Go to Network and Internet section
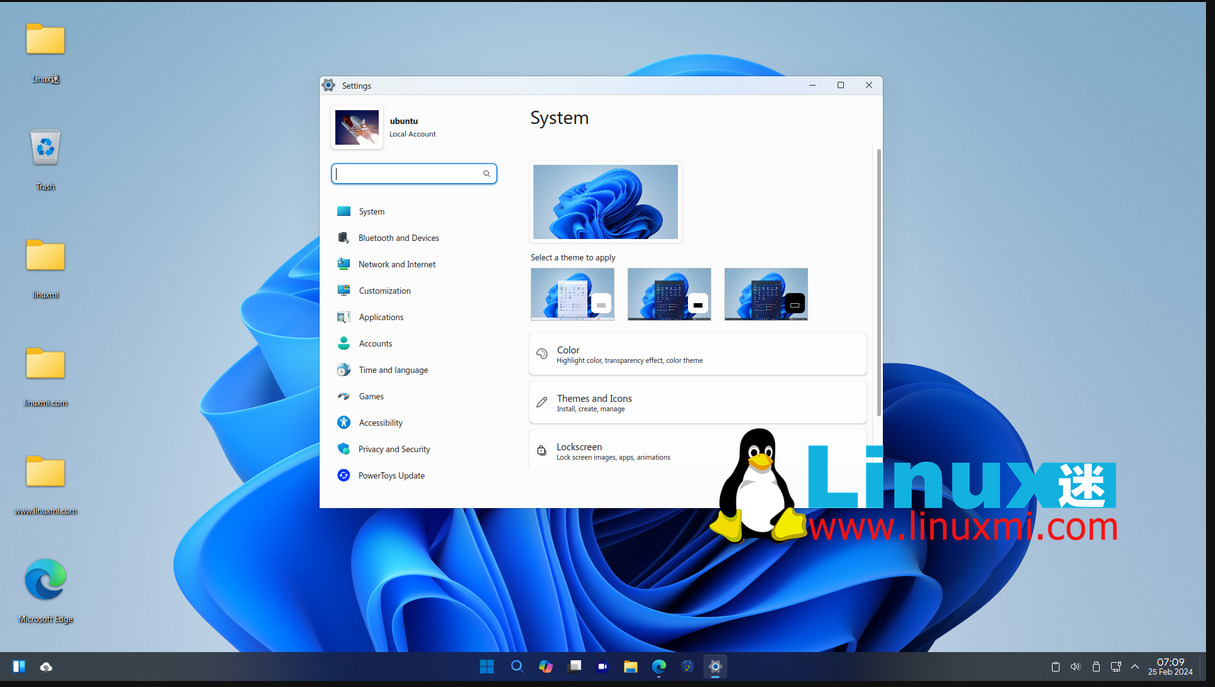 396,264
